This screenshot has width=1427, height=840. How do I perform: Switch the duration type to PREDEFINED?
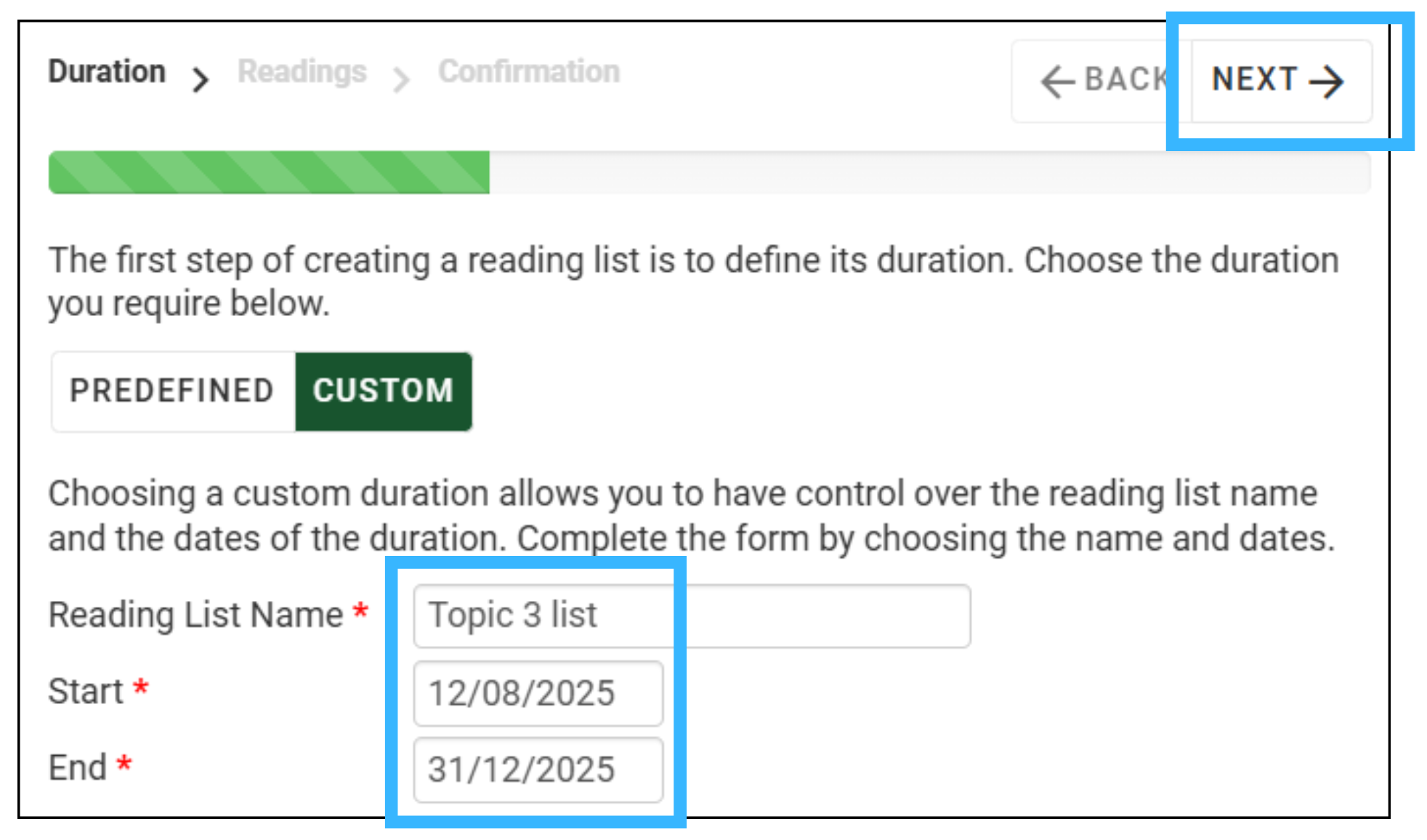(x=174, y=391)
